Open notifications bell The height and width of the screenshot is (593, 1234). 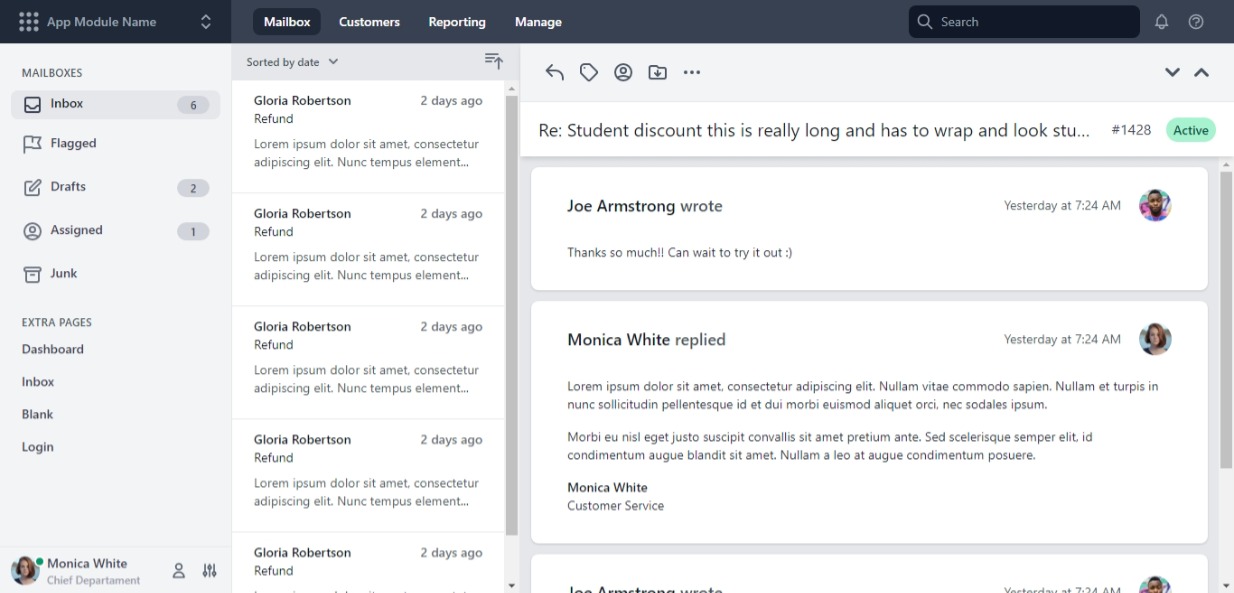click(1161, 21)
